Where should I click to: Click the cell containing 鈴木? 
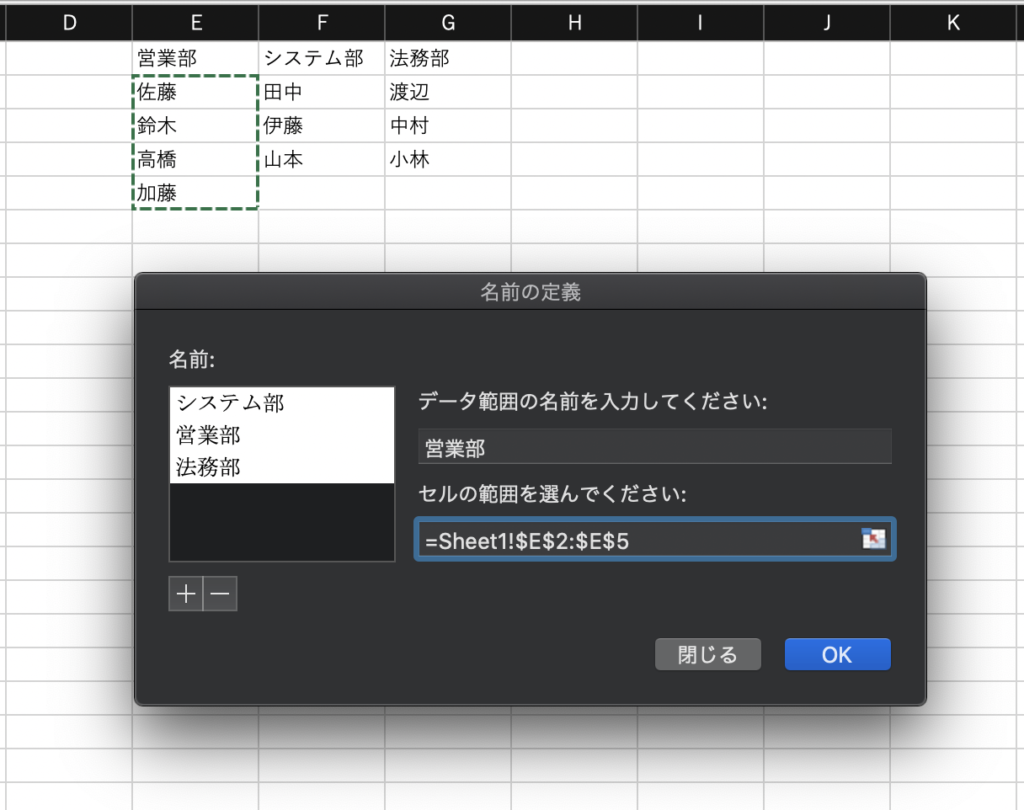coord(195,125)
